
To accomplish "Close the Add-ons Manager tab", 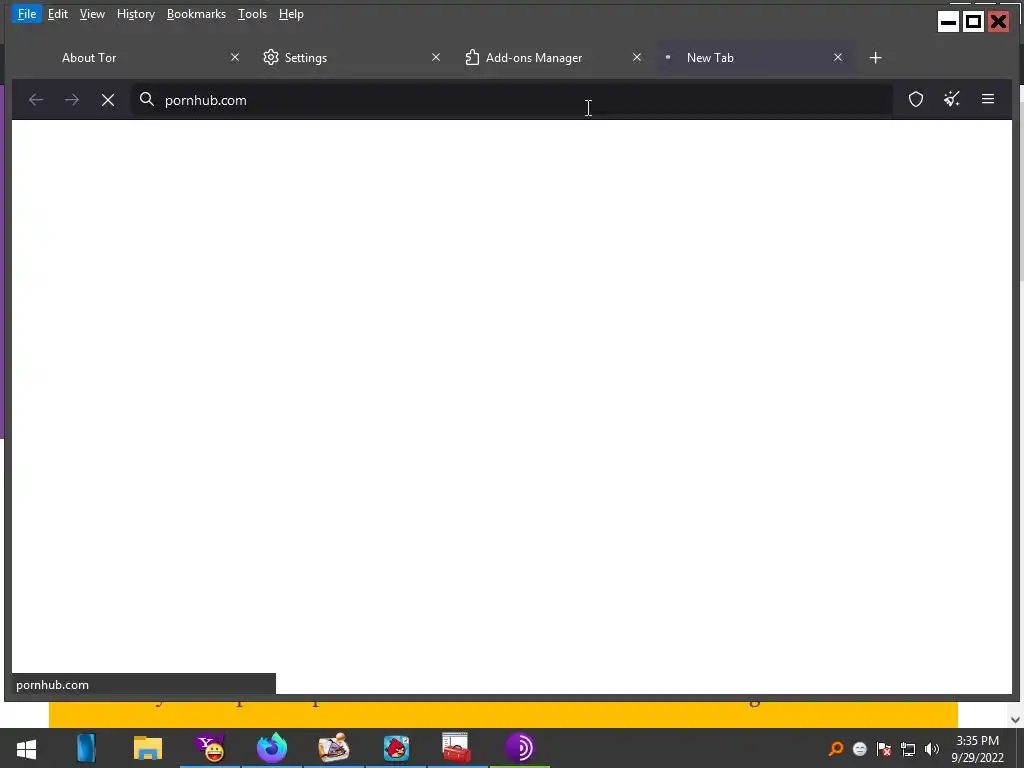I will pos(637,57).
